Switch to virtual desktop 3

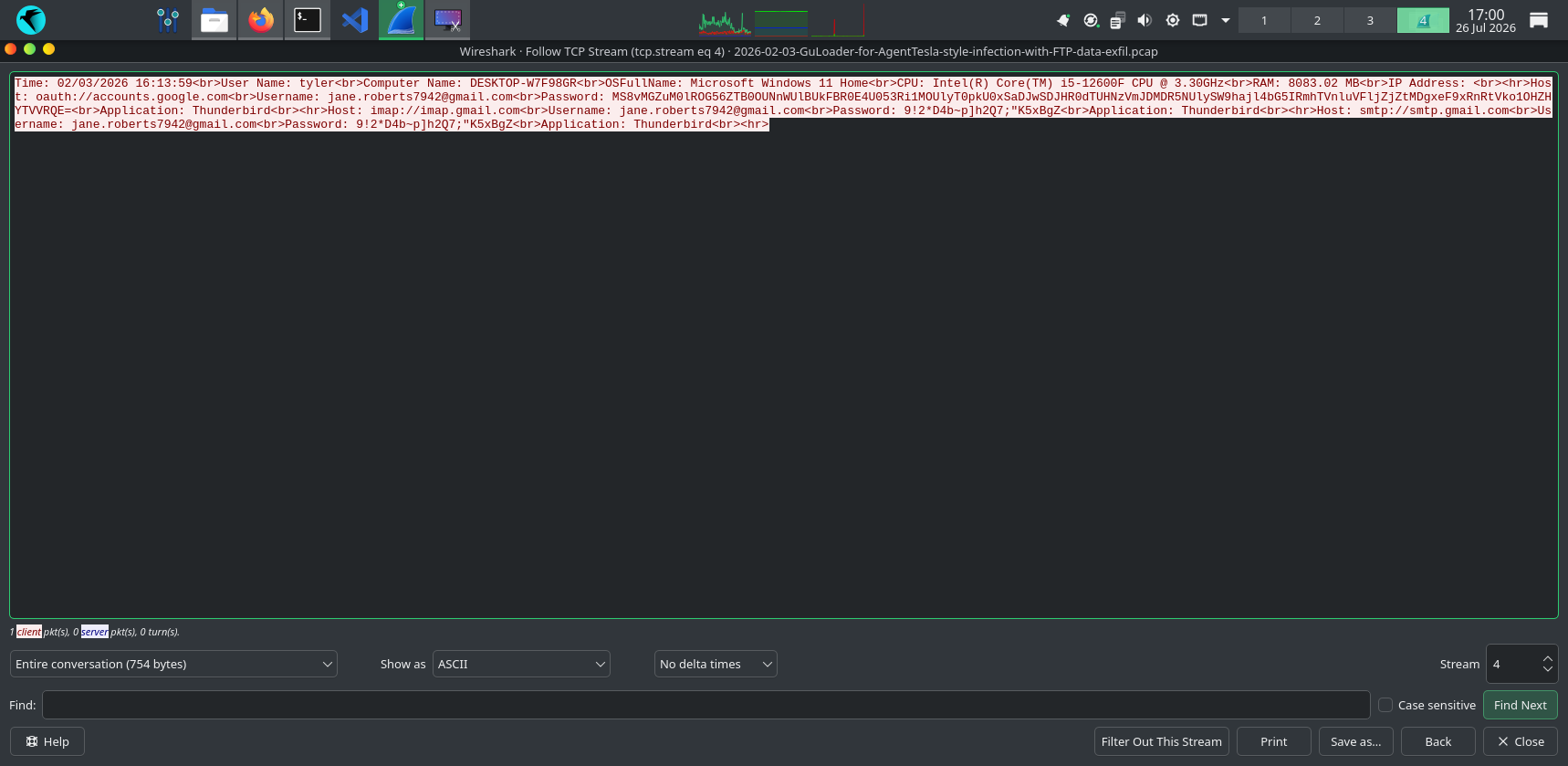[x=1370, y=20]
